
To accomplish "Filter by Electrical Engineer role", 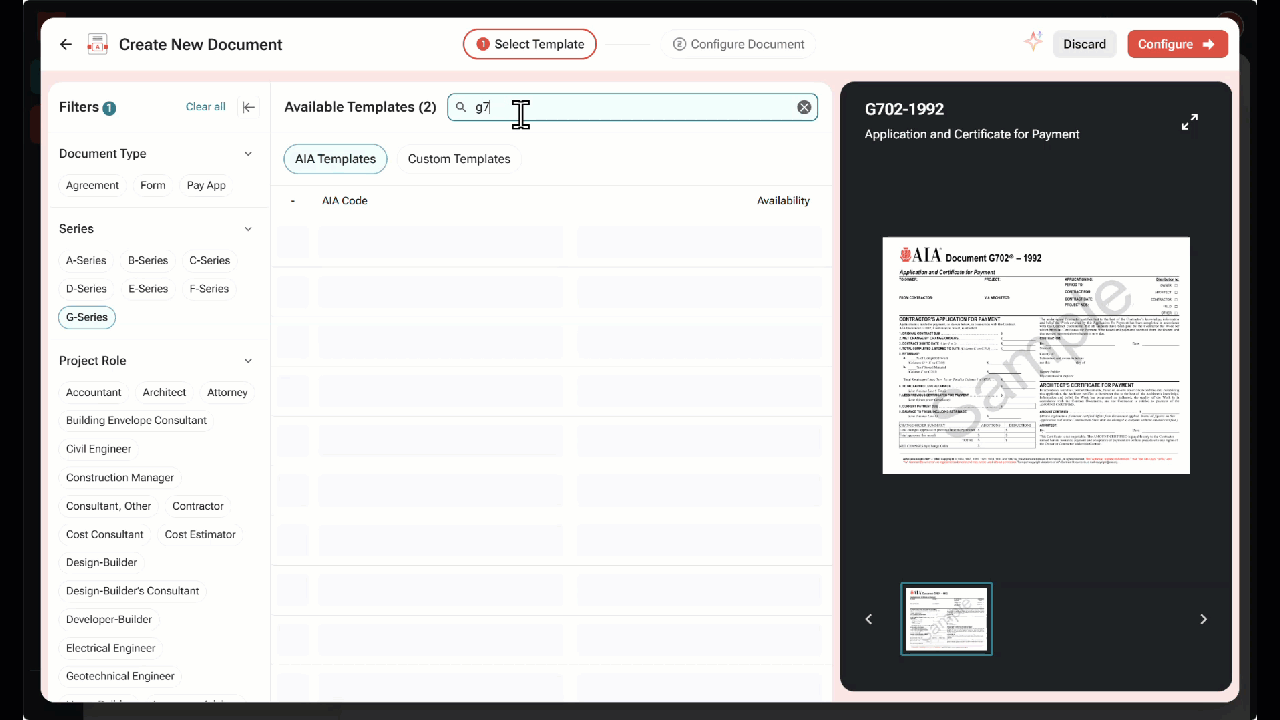I will pos(111,648).
